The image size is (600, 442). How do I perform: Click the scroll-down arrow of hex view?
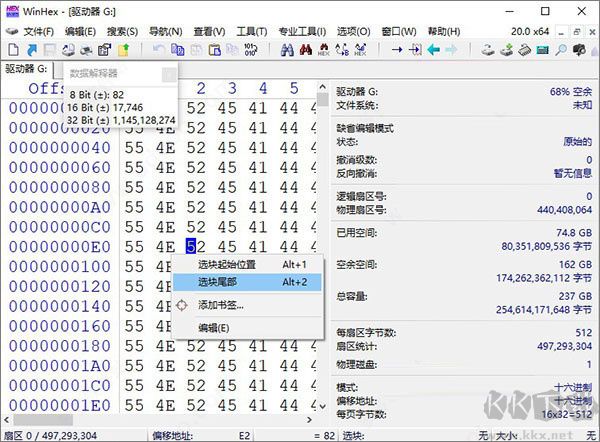click(x=324, y=407)
